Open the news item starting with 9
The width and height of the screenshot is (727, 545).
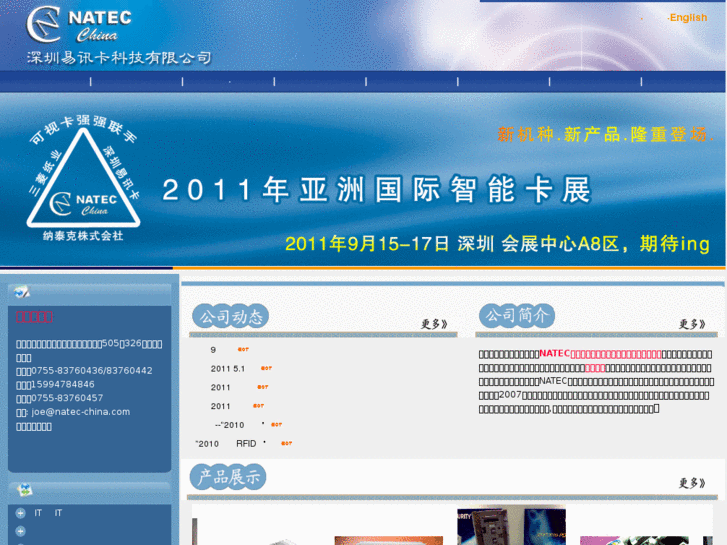pos(213,350)
